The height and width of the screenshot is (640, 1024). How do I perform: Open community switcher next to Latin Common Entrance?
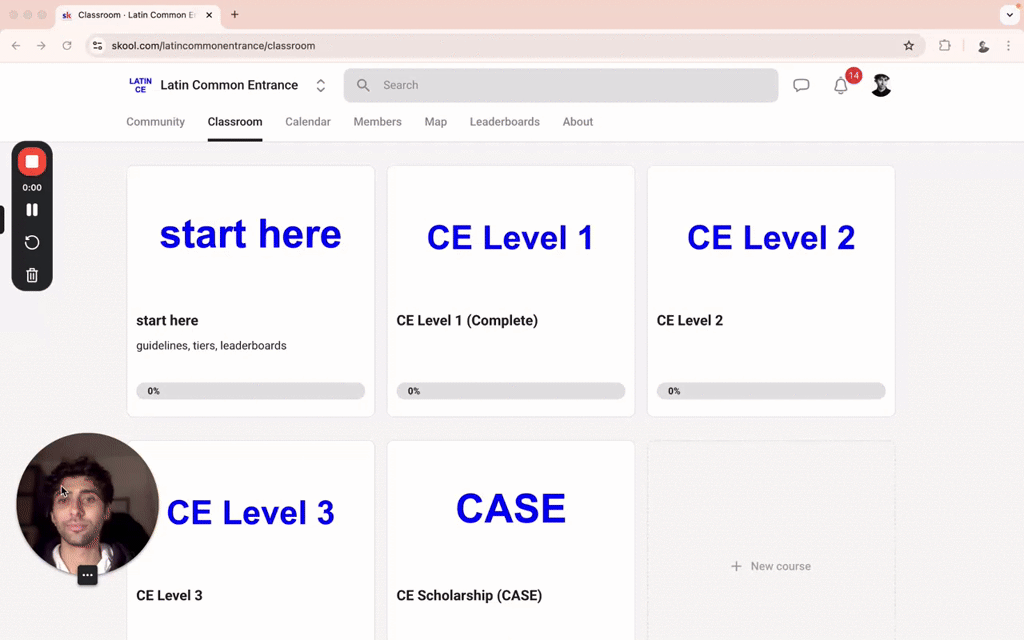tap(321, 86)
